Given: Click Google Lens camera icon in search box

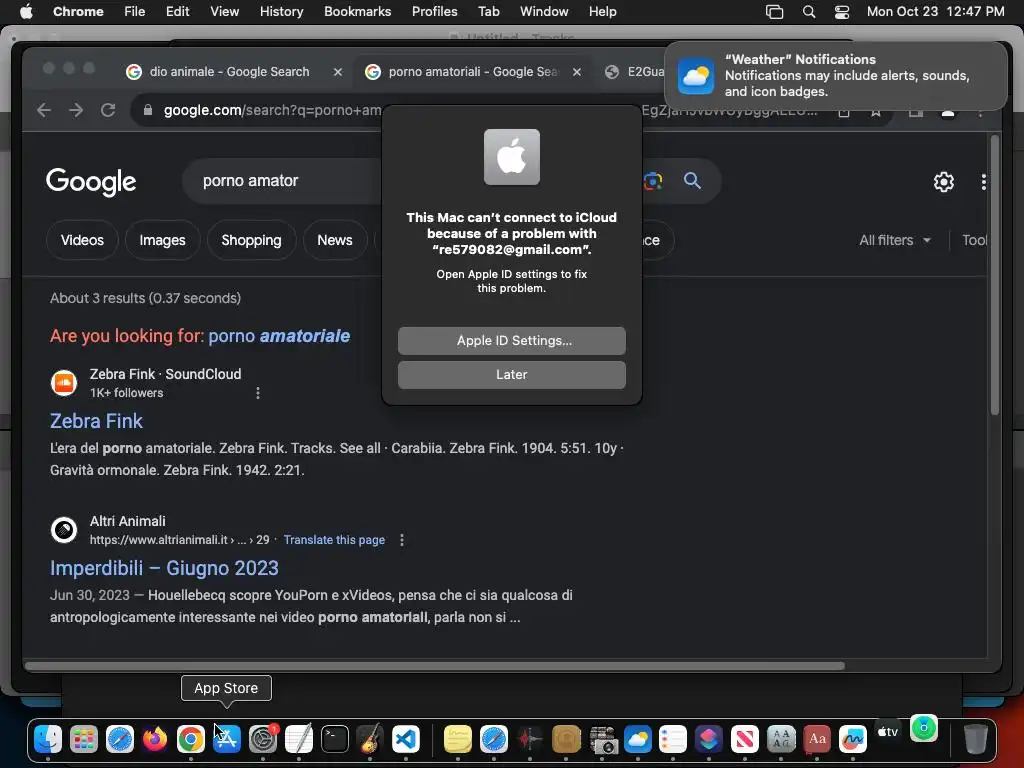Looking at the screenshot, I should click(x=653, y=181).
